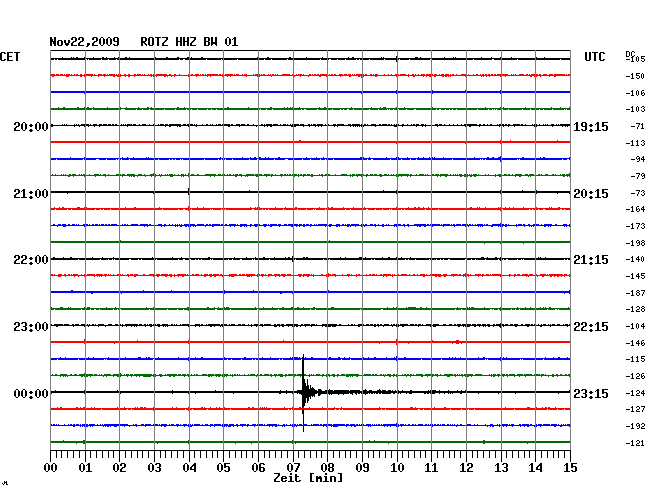This screenshot has height=494, width=650.
Task: Select the 21:00 CET row label
Action: (x=31, y=194)
